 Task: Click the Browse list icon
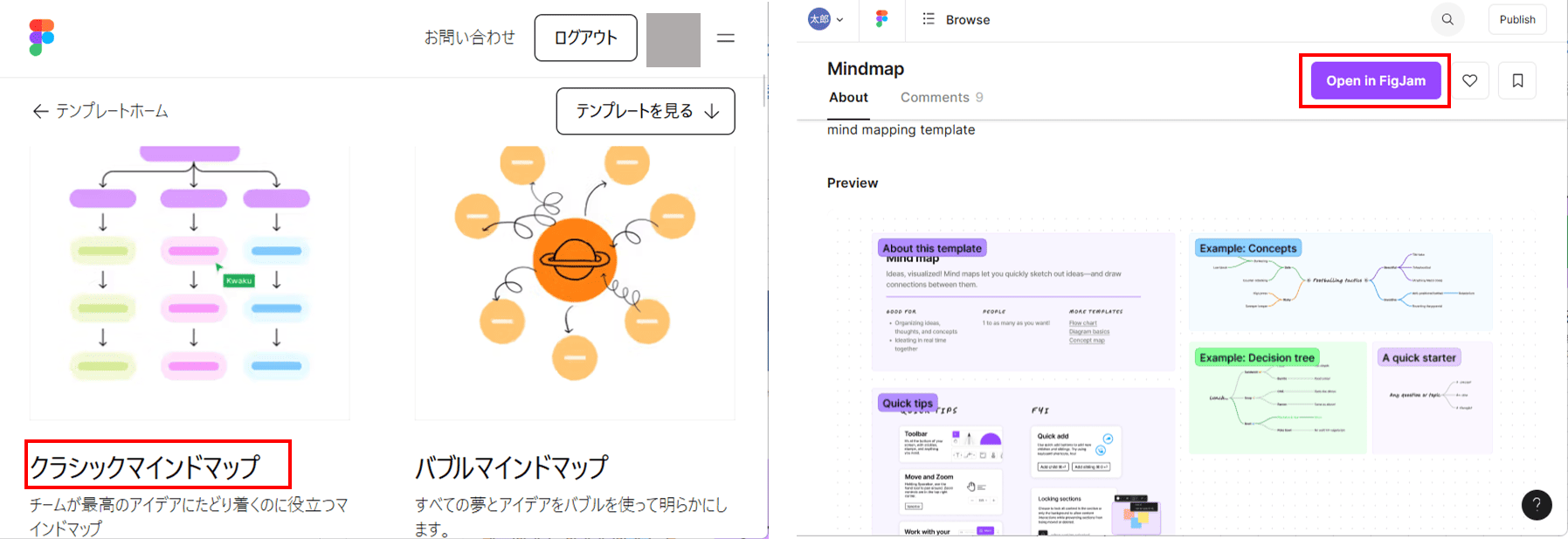pos(929,19)
